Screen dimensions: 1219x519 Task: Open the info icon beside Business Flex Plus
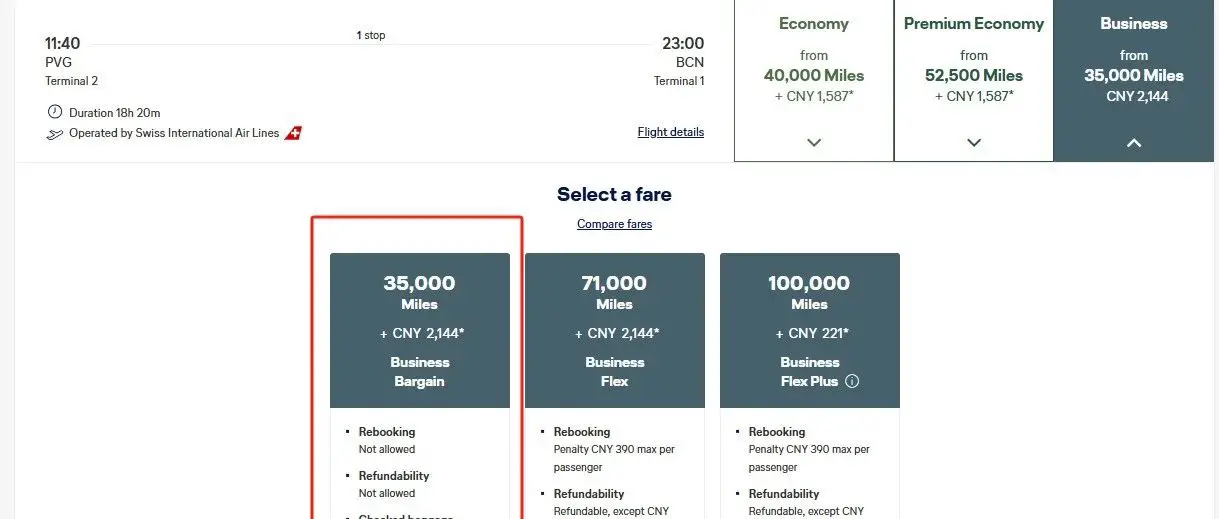[852, 381]
